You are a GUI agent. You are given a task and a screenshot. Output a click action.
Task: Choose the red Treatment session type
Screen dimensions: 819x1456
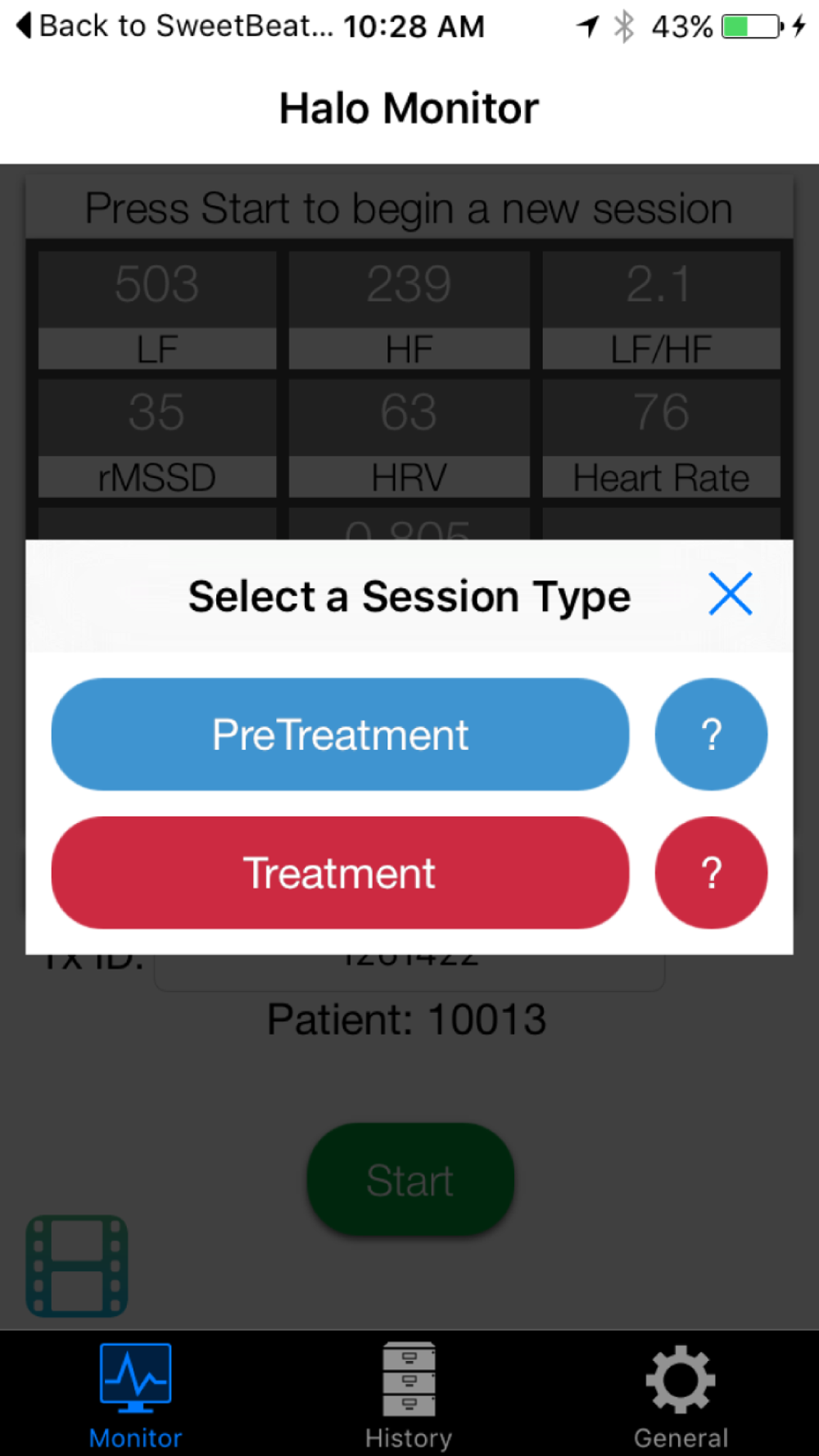(340, 872)
